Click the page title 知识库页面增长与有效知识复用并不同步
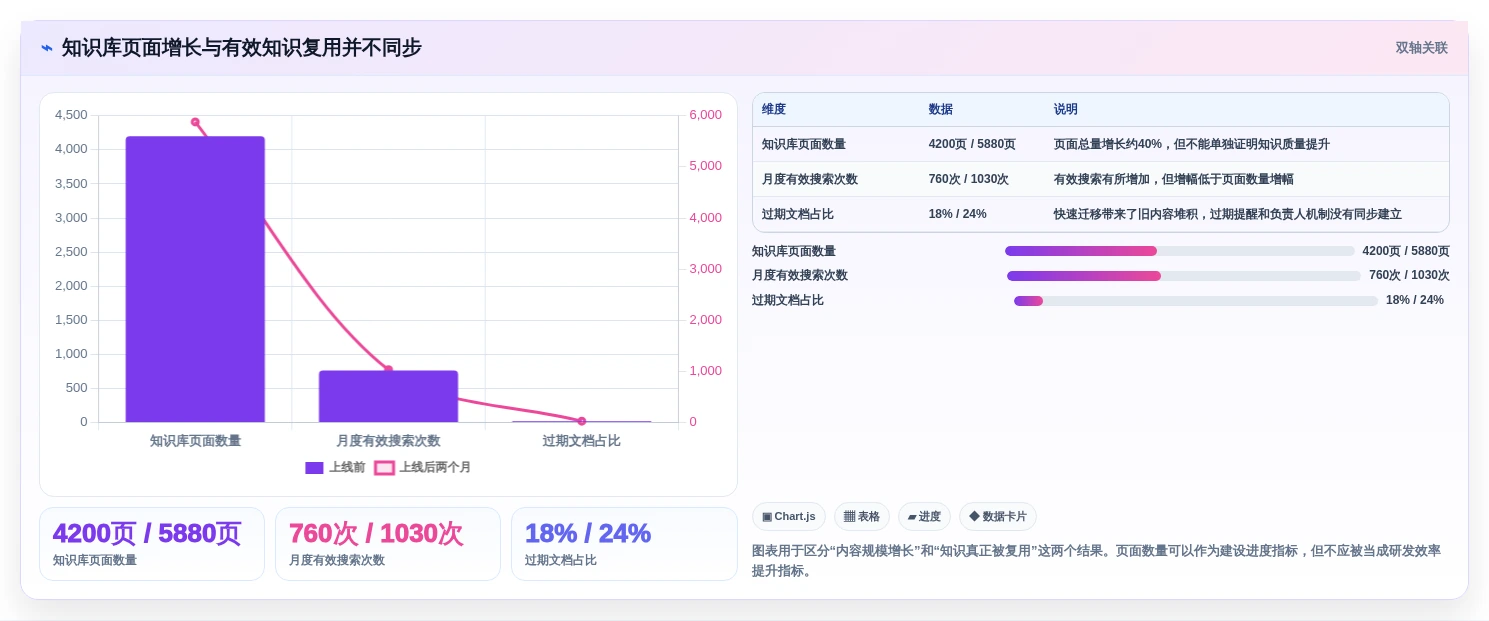 click(x=242, y=48)
